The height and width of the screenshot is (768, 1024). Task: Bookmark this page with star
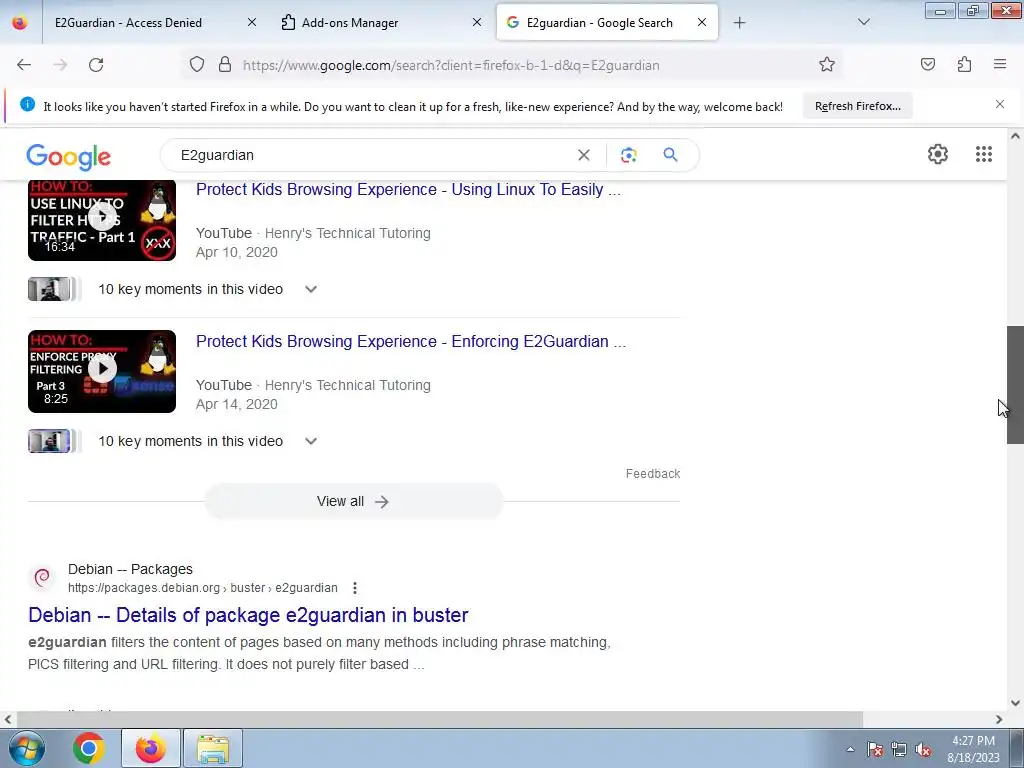pos(827,65)
